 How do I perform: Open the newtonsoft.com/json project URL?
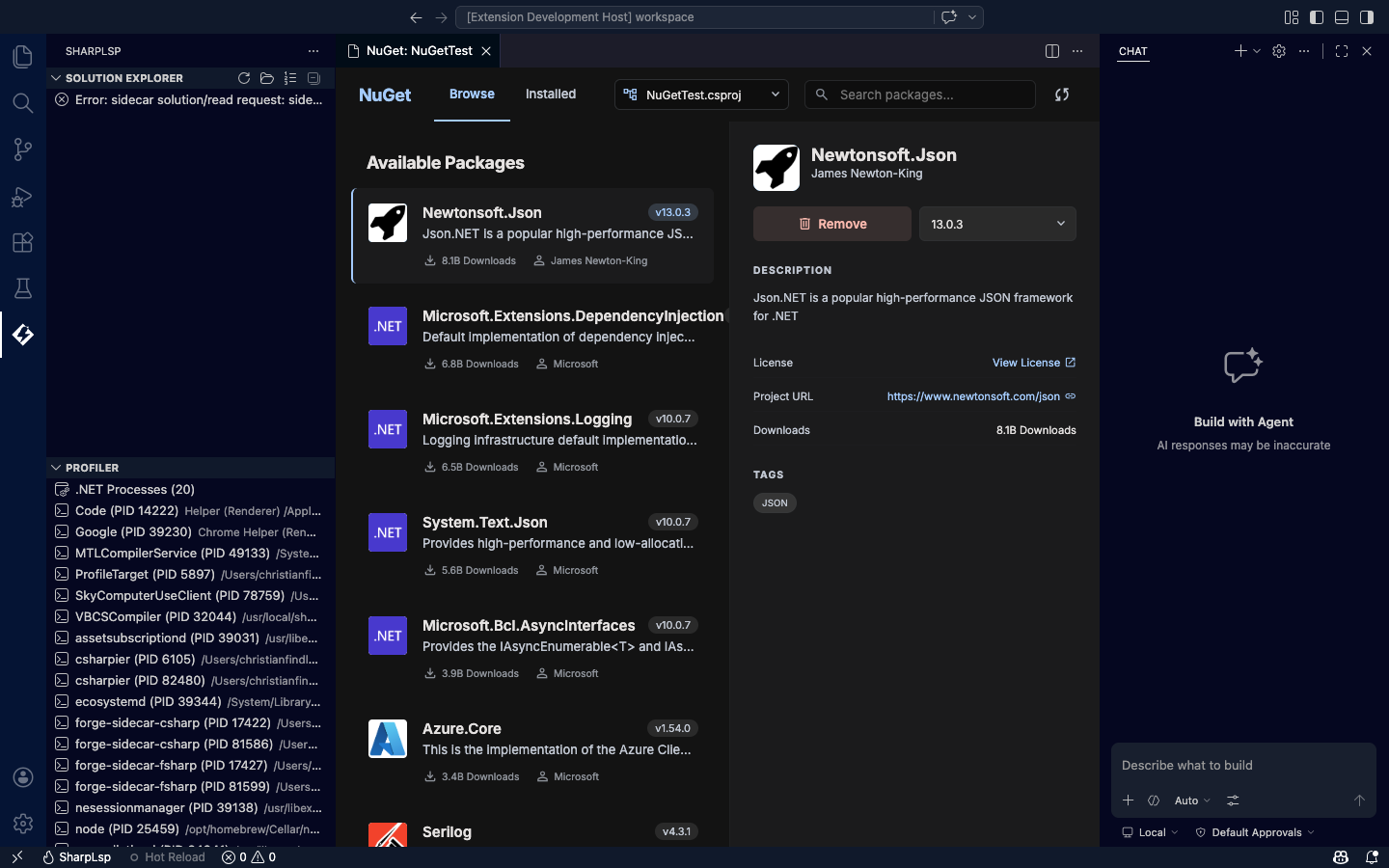coord(981,396)
